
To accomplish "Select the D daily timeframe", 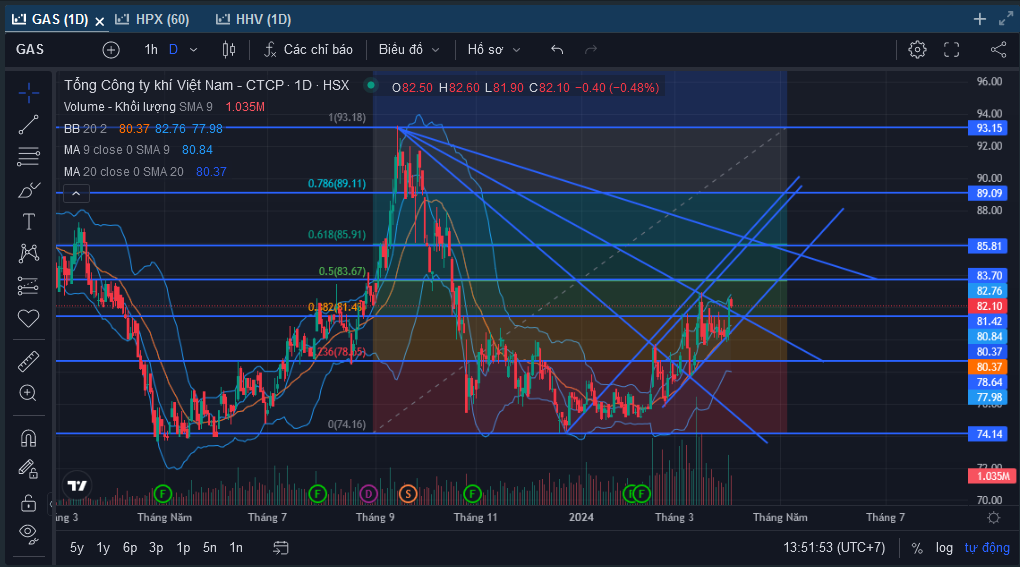I will point(173,49).
